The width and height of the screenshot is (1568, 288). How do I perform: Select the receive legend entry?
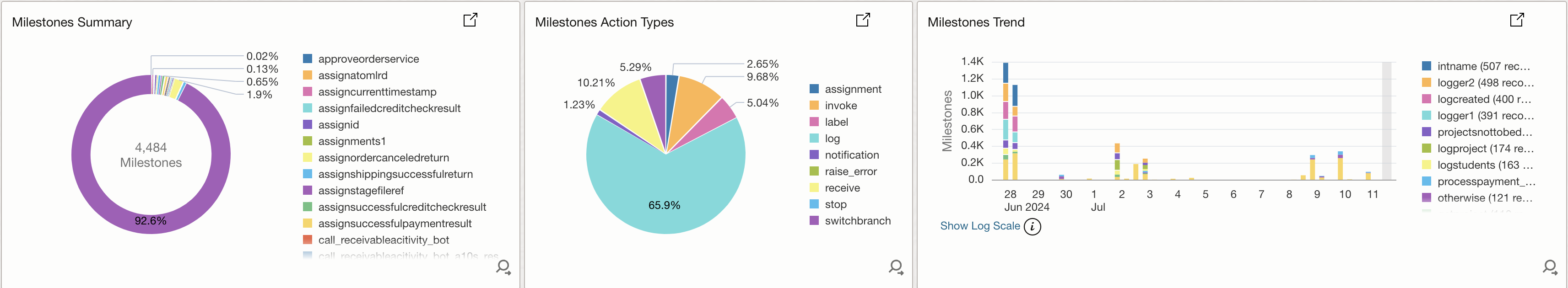pyautogui.click(x=842, y=188)
